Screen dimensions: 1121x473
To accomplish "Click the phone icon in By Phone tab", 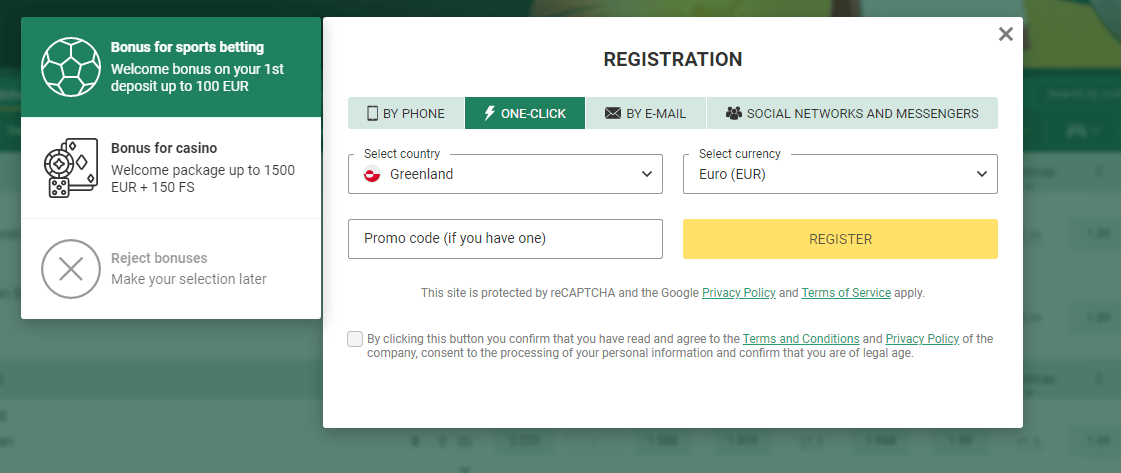I will (372, 113).
